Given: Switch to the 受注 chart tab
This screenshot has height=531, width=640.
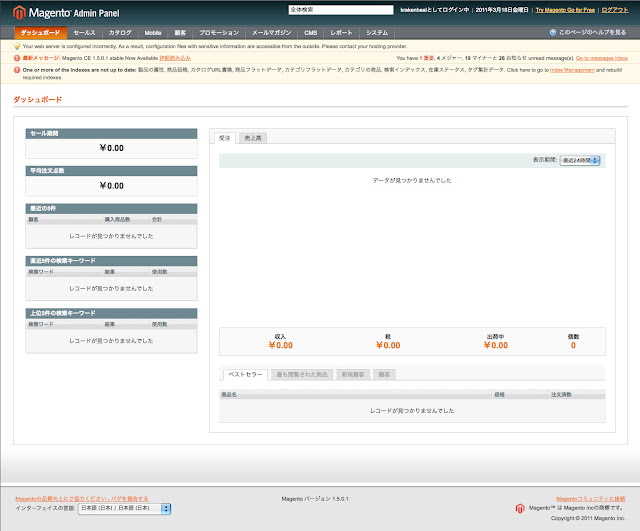Looking at the screenshot, I should (x=224, y=138).
